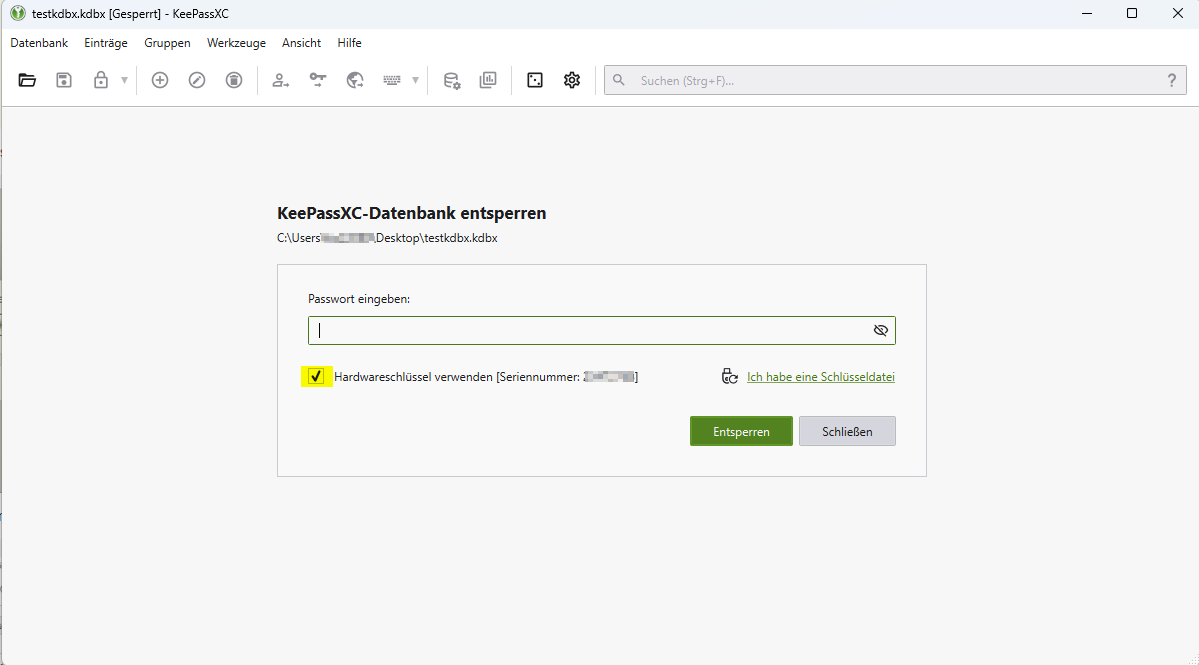Open the password generator dice icon
Screen dimensions: 1199x665
(x=535, y=80)
